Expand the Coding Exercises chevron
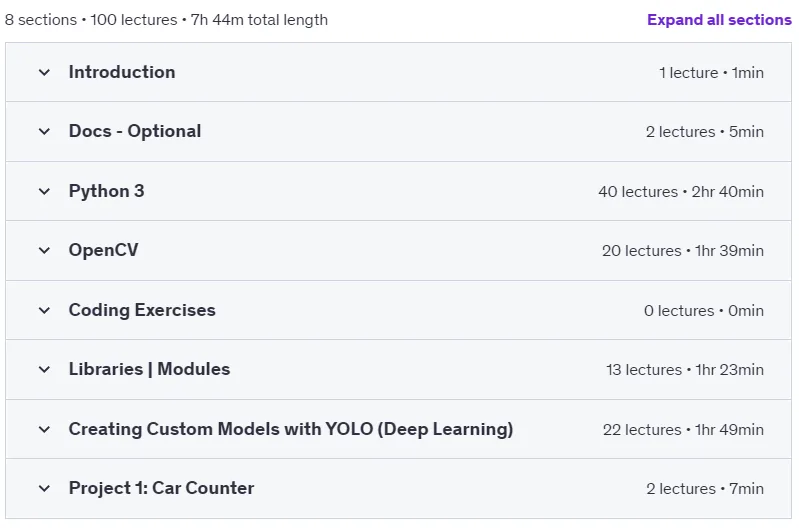 [44, 310]
